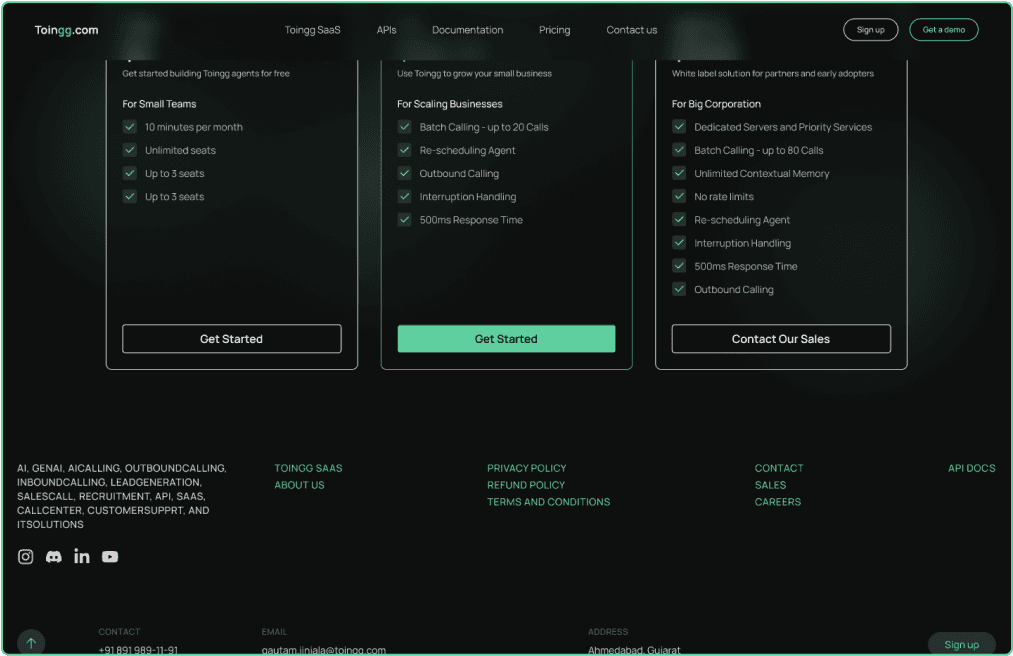
Task: Go to Pricing in top navigation
Action: (x=554, y=30)
